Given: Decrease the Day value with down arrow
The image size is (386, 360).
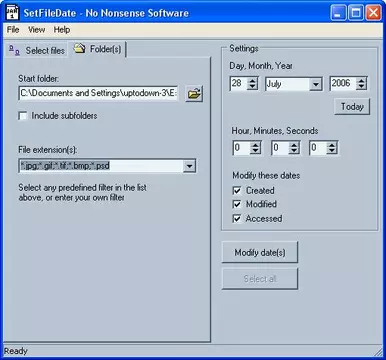Looking at the screenshot, I should click(252, 87).
